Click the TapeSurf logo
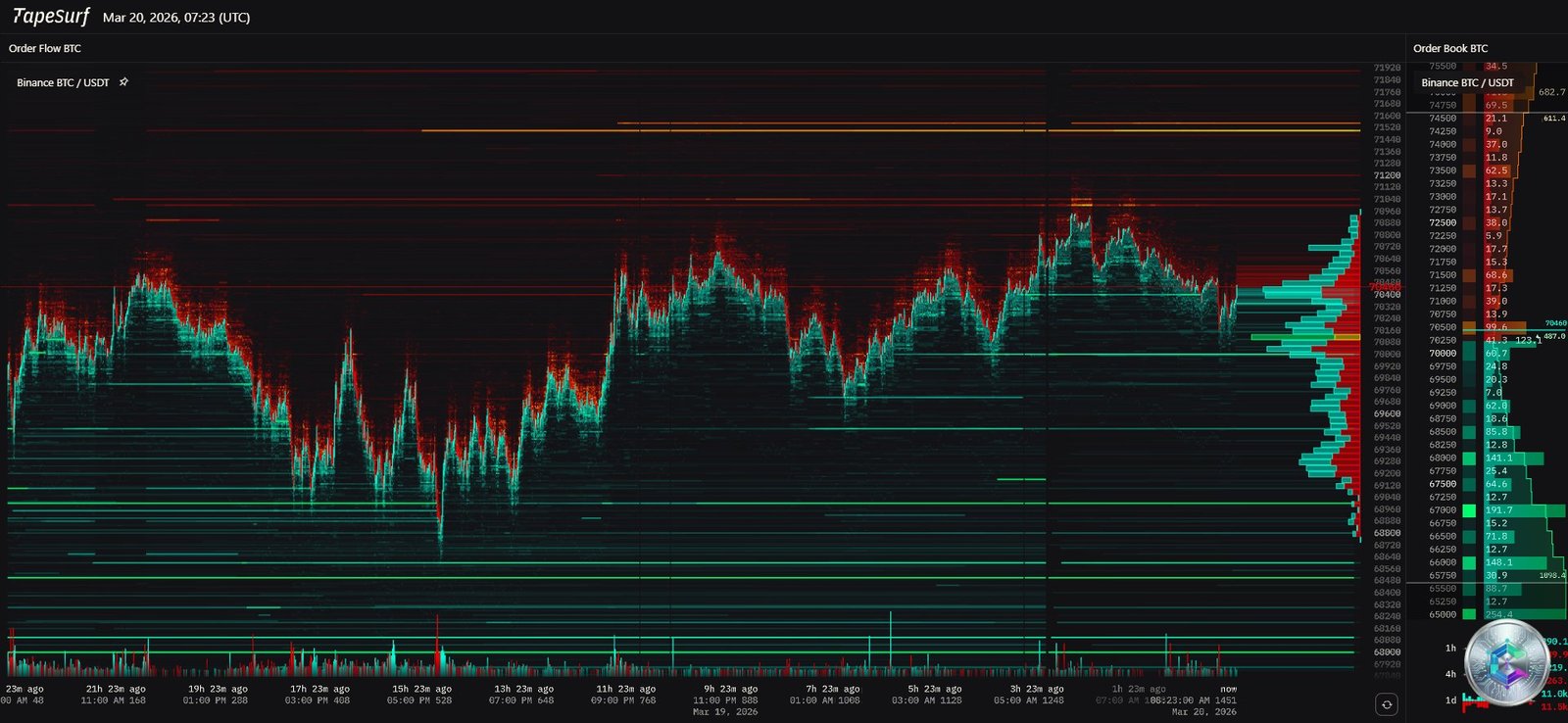The width and height of the screenshot is (1568, 723). 51,17
